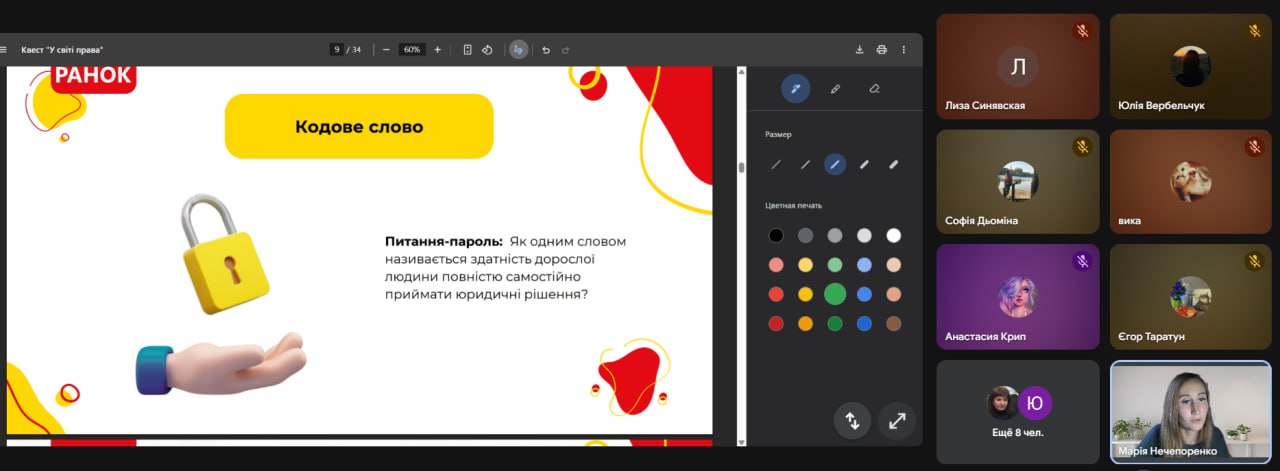The image size is (1280, 471).
Task: Select the highlighter tool in the annotation panel
Action: click(835, 89)
